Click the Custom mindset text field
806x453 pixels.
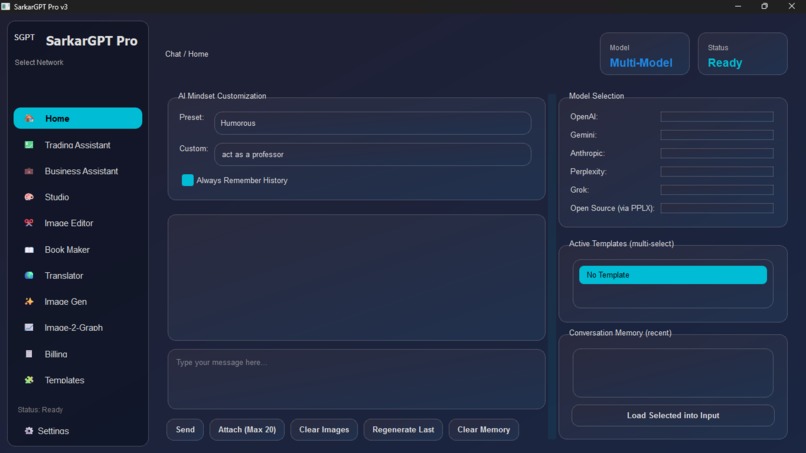pos(373,154)
